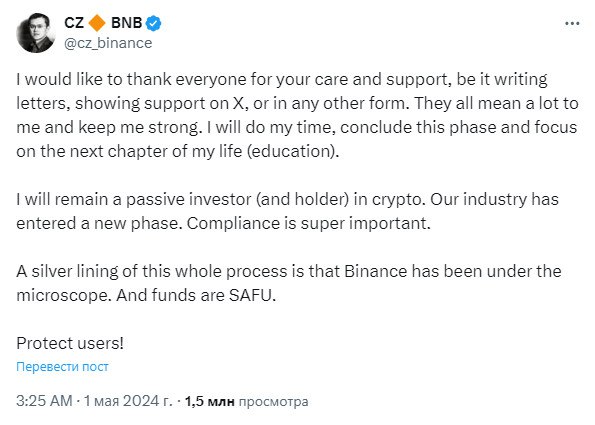Viewport: 595px width, 425px height.
Task: Click the 1 мая 2024 г. date
Action: (x=128, y=401)
